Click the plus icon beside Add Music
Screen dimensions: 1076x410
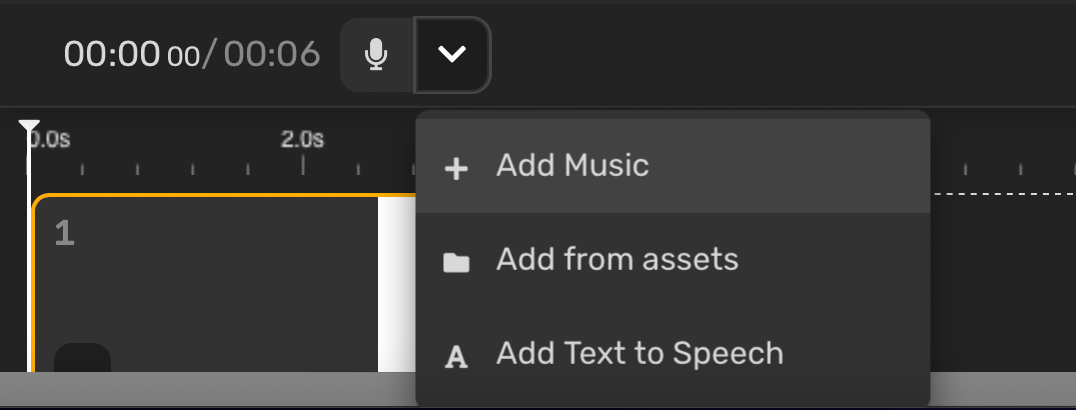(x=456, y=169)
